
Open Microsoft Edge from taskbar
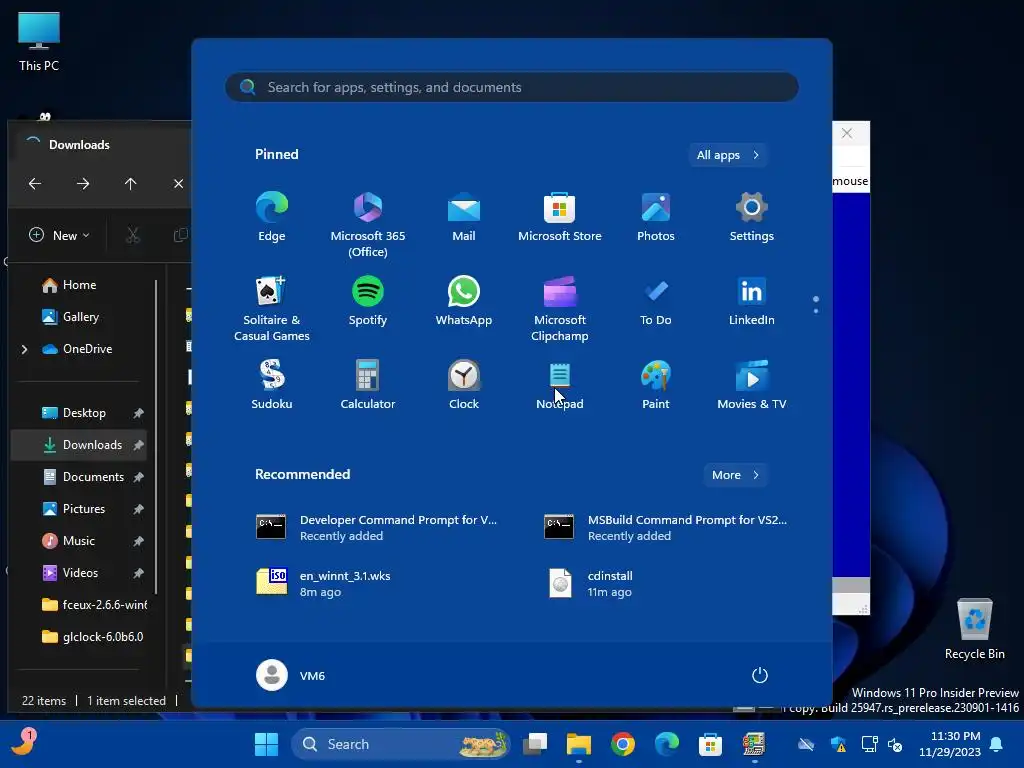coord(667,744)
